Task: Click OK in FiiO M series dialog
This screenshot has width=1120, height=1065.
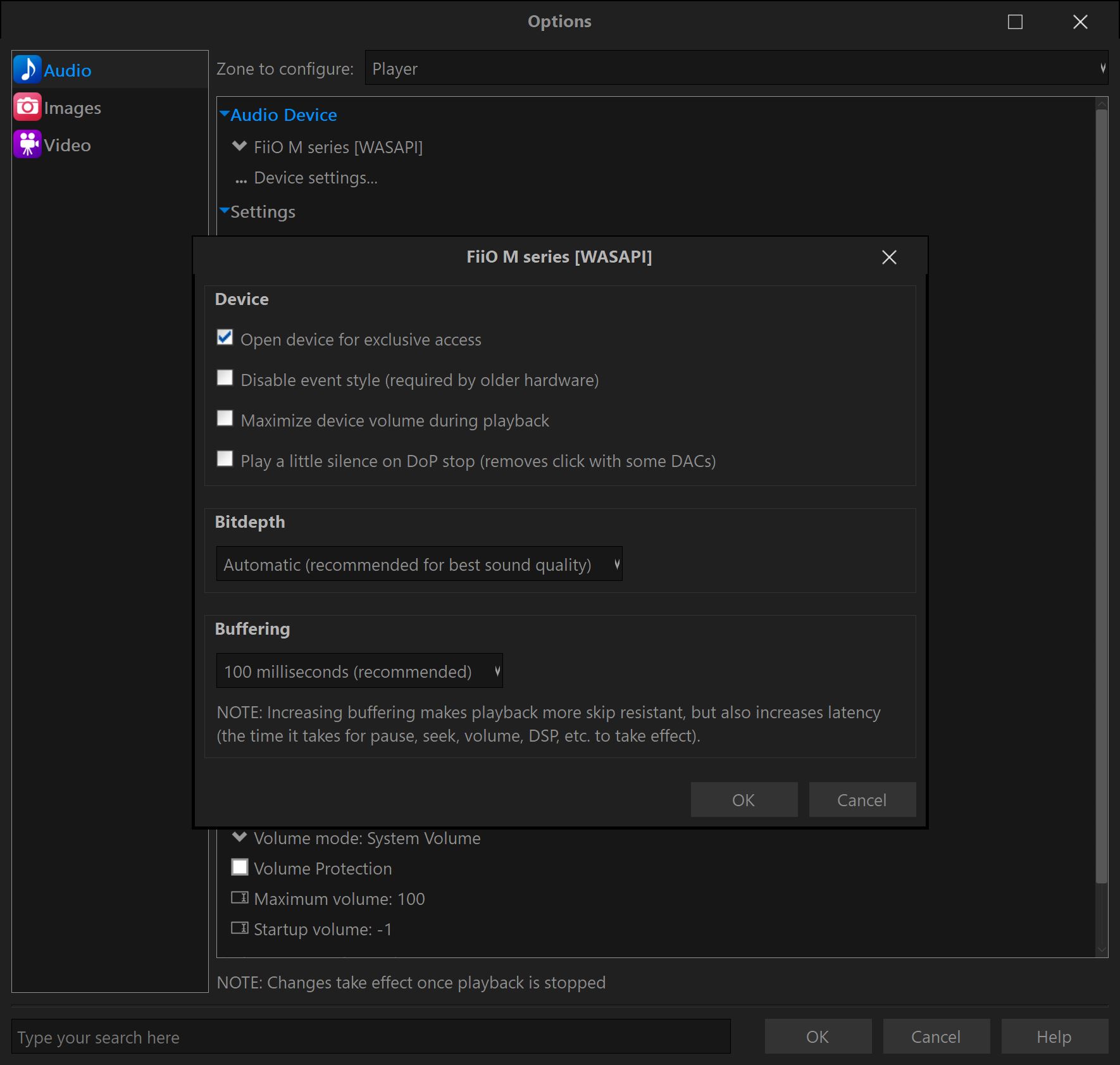Action: (x=744, y=800)
